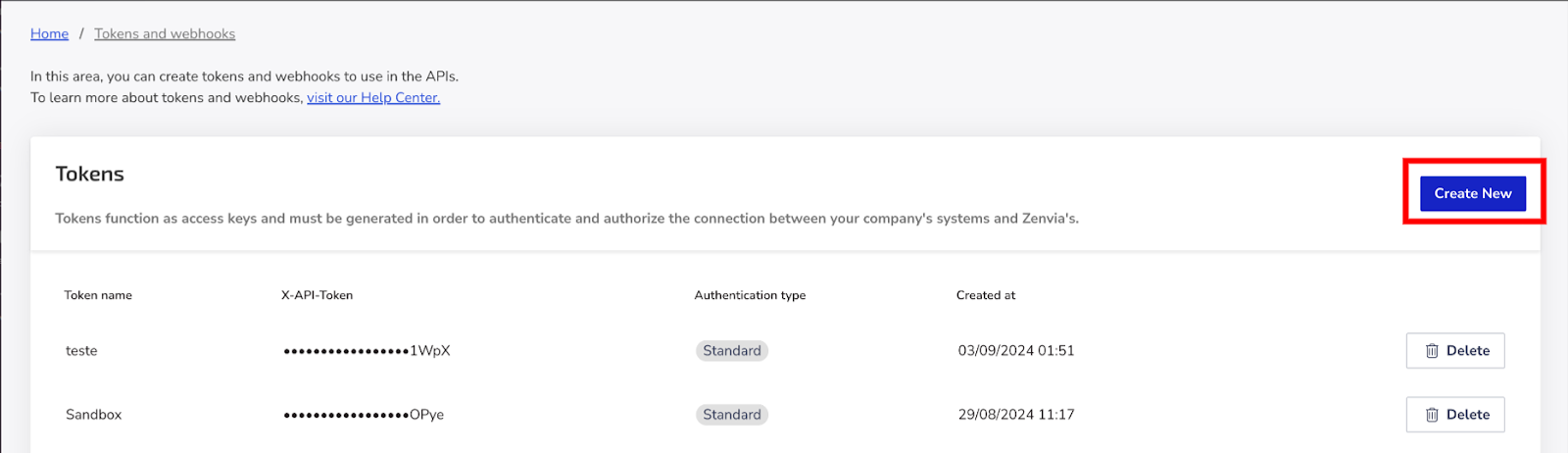This screenshot has height=453, width=1568.
Task: Delete the Sandbox token
Action: click(1455, 415)
